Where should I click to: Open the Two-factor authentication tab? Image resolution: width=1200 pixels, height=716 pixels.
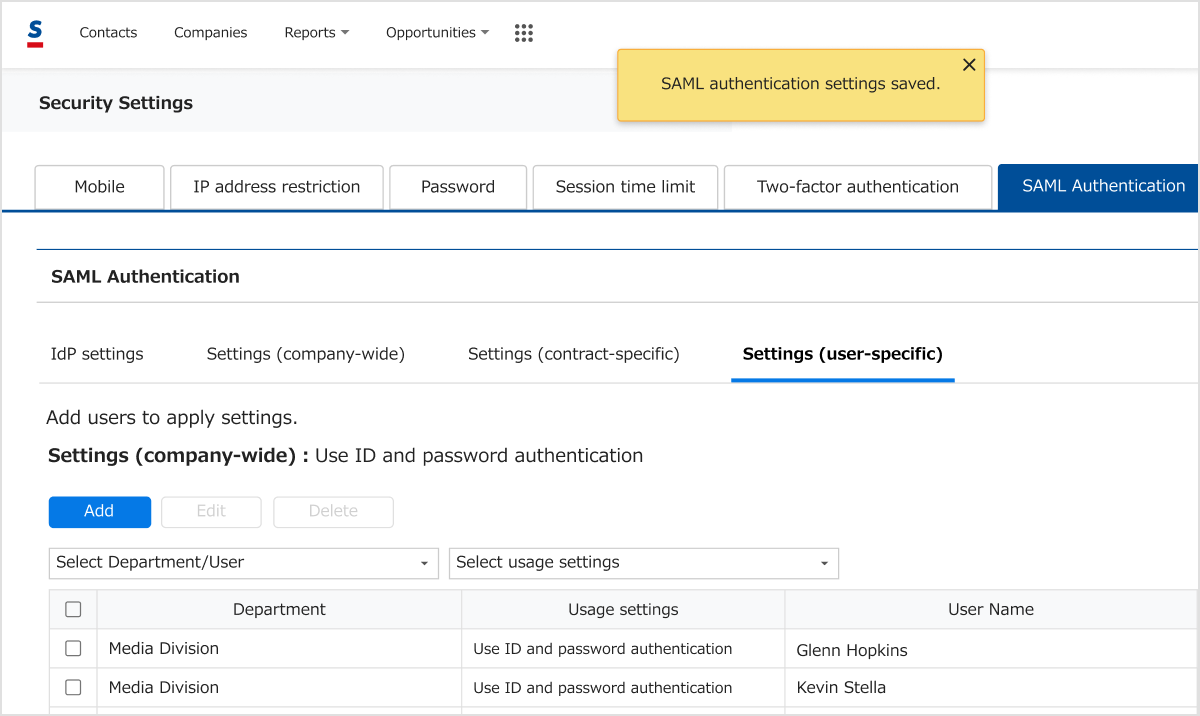(x=858, y=187)
